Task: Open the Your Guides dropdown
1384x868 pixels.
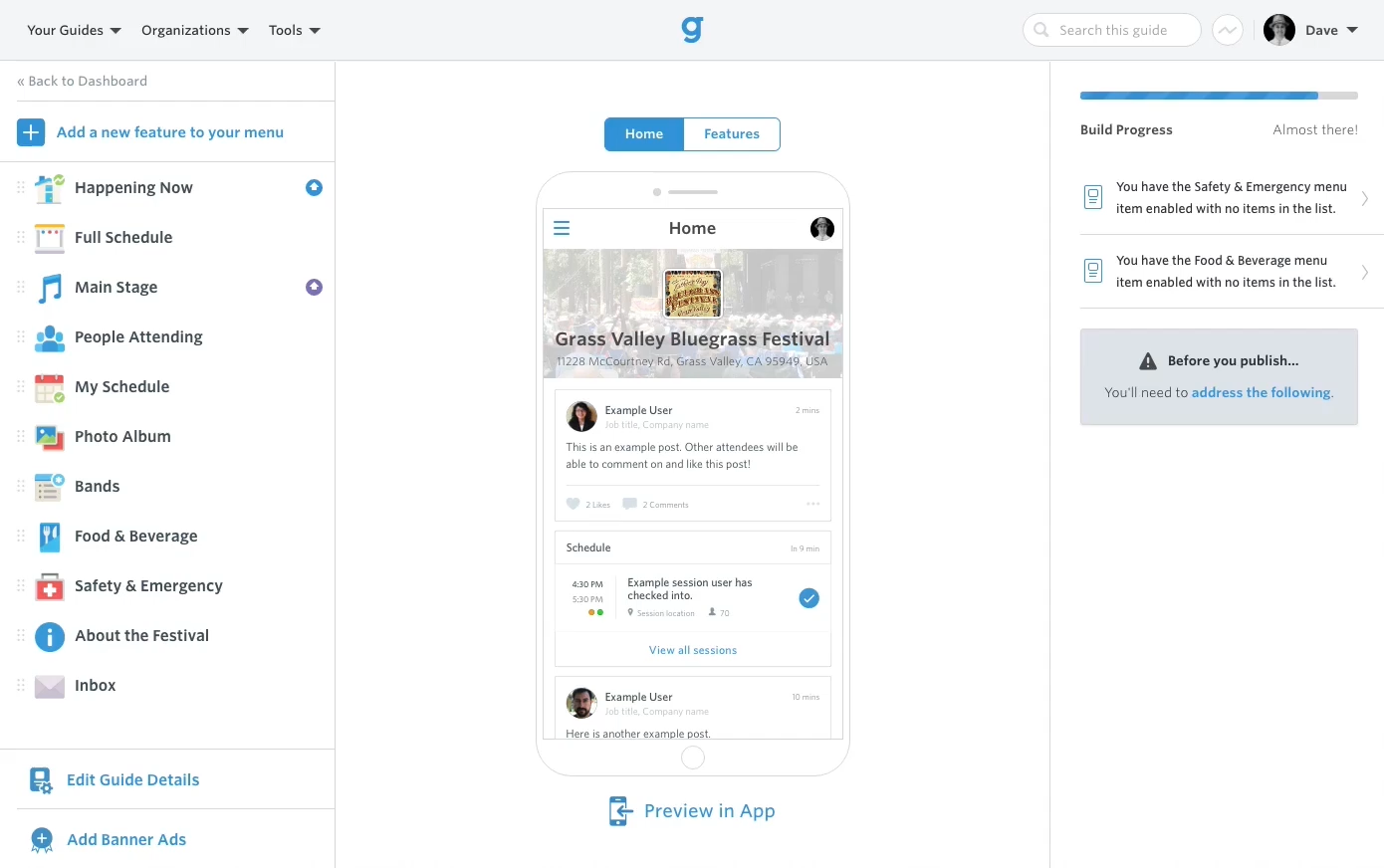Action: [x=74, y=30]
